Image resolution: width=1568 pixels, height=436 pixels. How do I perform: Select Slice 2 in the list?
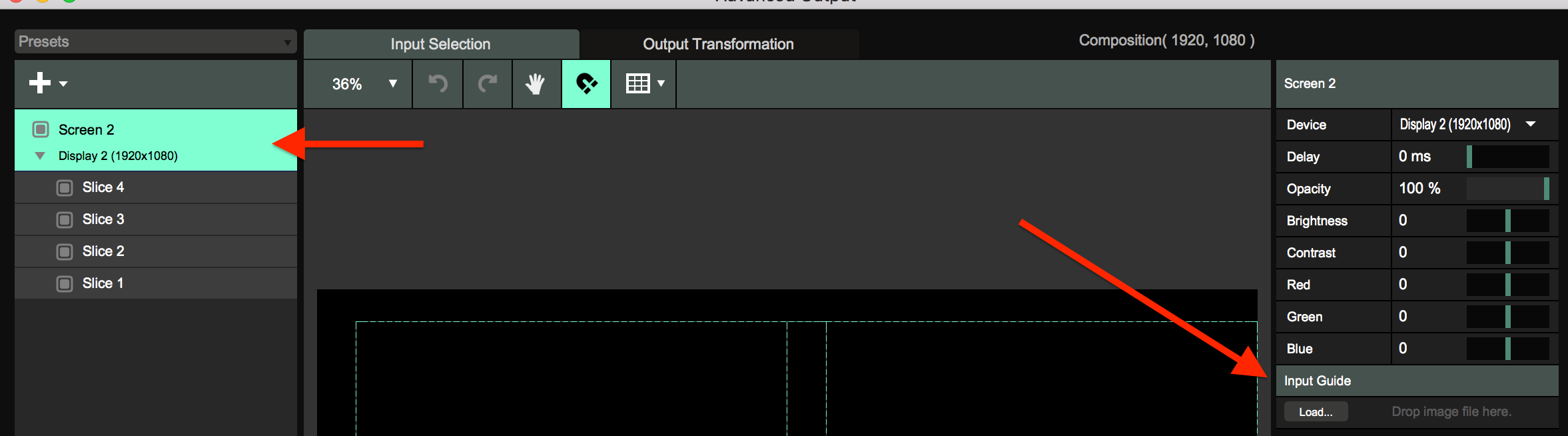pos(104,251)
